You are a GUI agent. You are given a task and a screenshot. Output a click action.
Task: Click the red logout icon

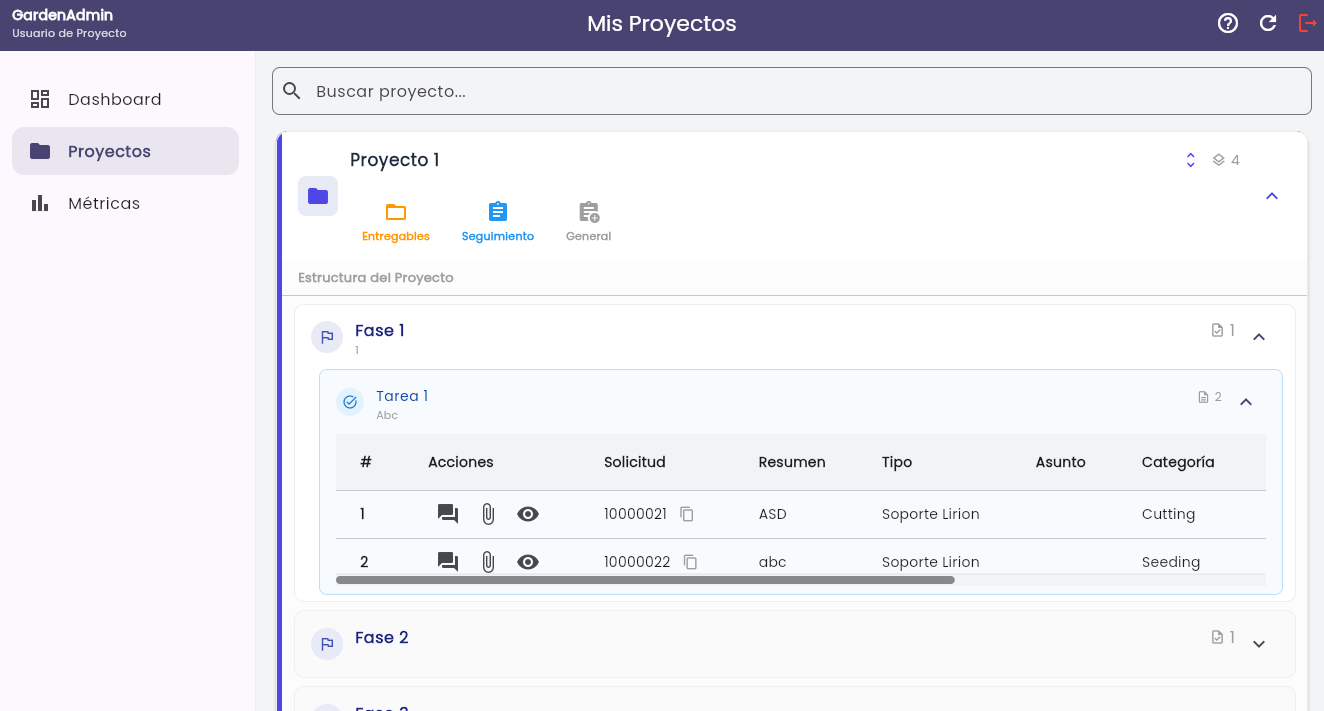pyautogui.click(x=1307, y=23)
